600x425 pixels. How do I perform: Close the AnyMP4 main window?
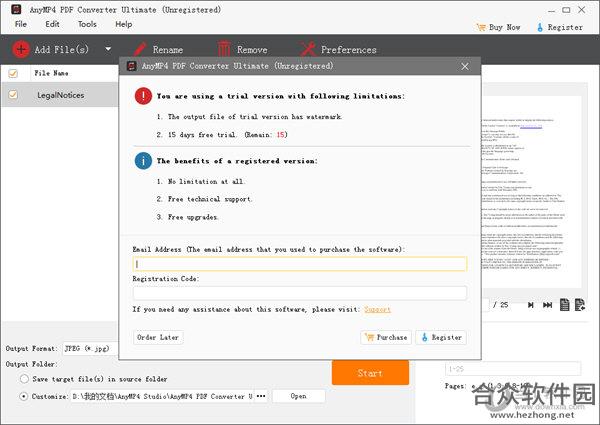(582, 10)
